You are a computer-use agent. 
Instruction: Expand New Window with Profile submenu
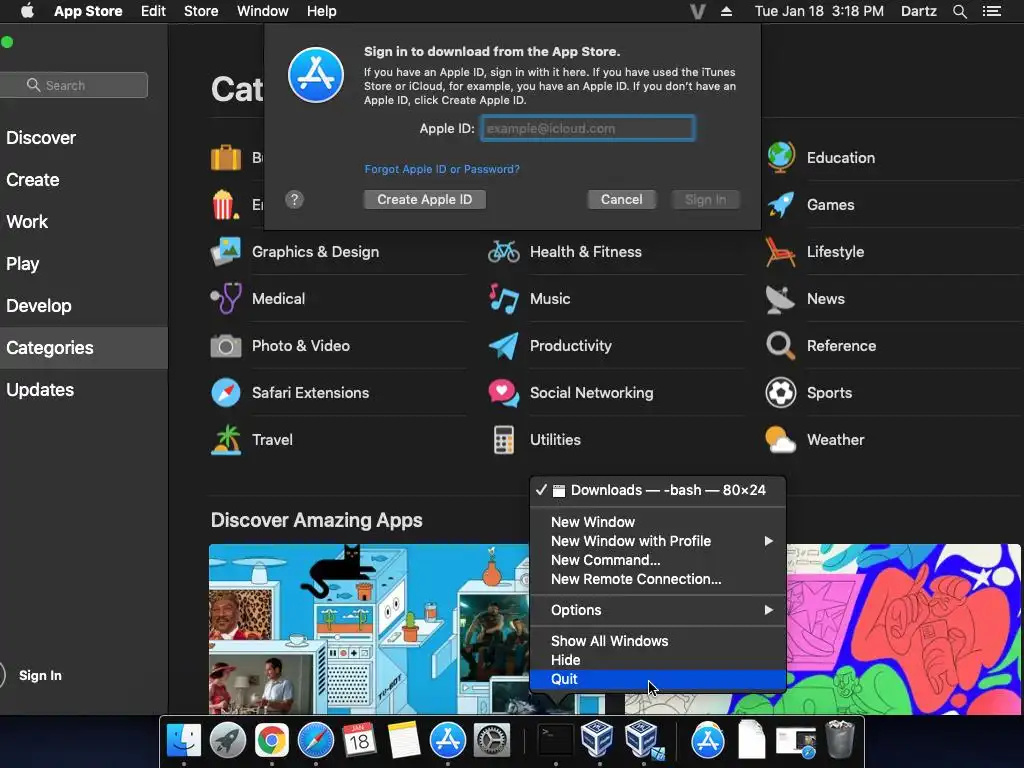click(658, 541)
